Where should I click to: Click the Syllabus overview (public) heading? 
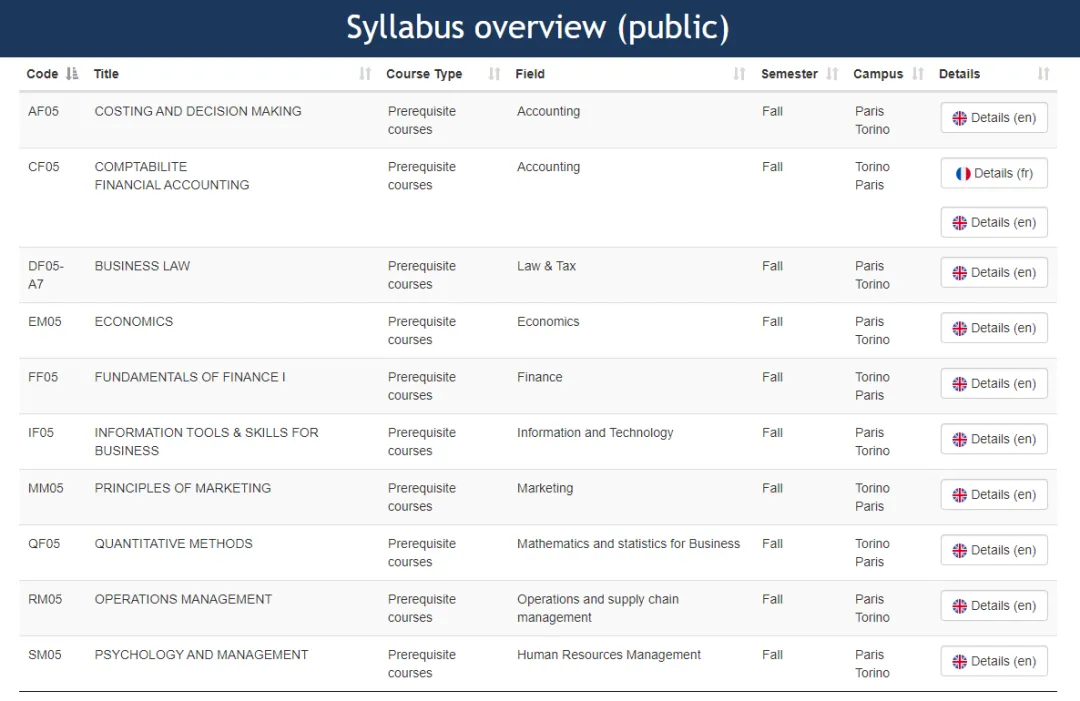[x=538, y=28]
